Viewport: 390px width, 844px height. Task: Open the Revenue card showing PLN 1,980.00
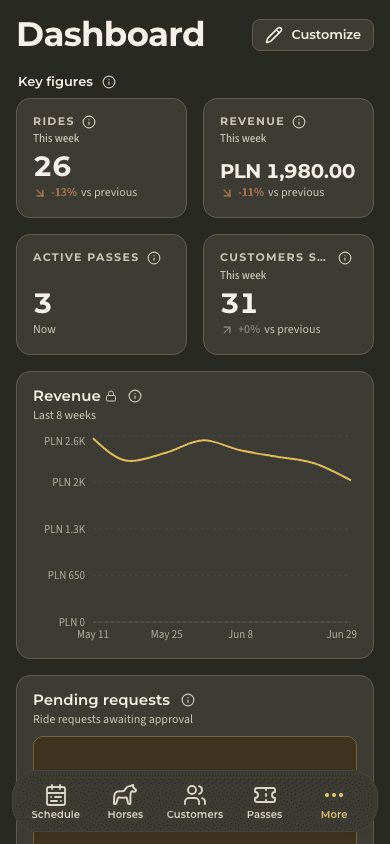click(288, 158)
